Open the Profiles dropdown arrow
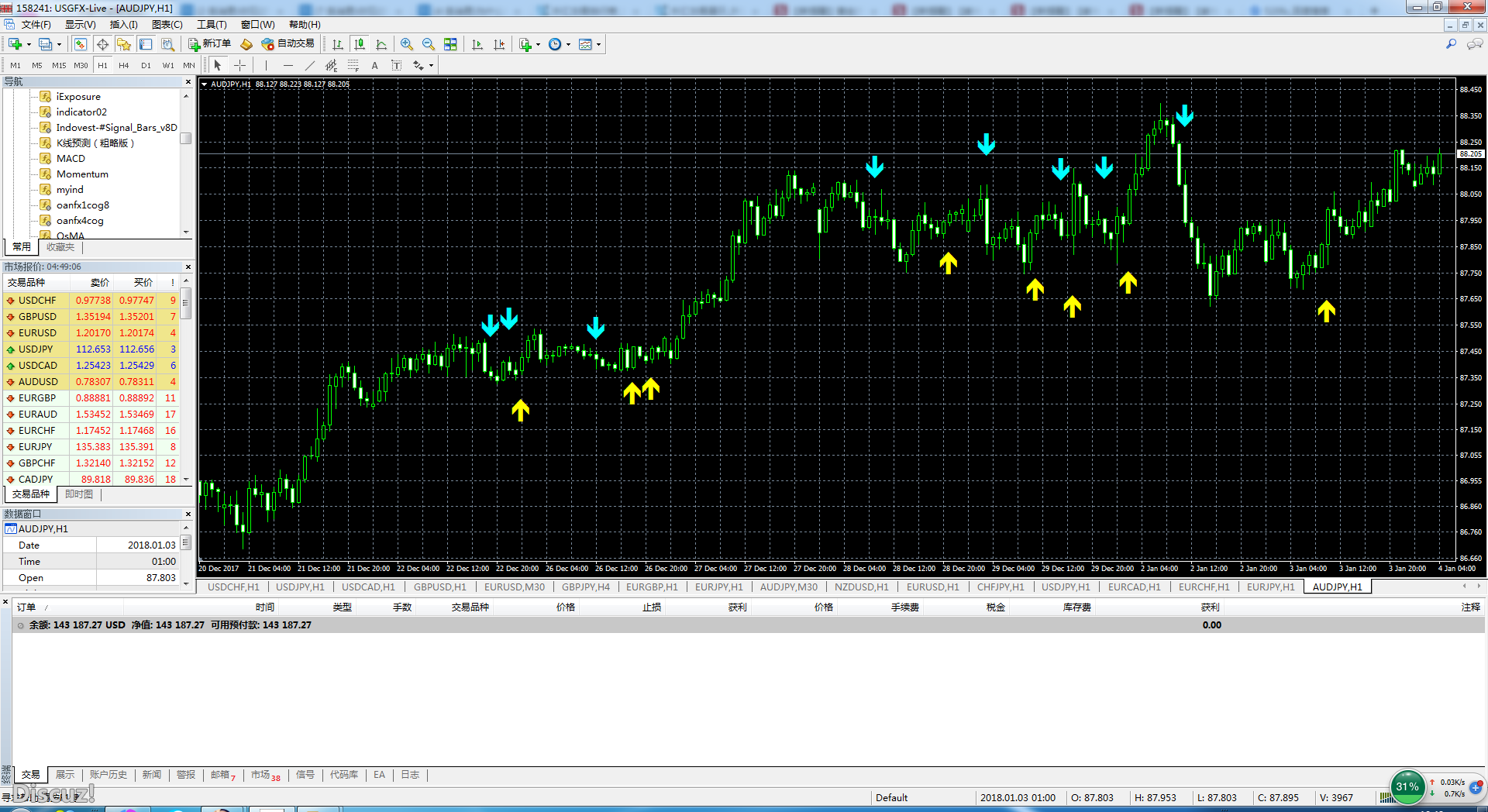Image resolution: width=1488 pixels, height=812 pixels. (x=59, y=44)
